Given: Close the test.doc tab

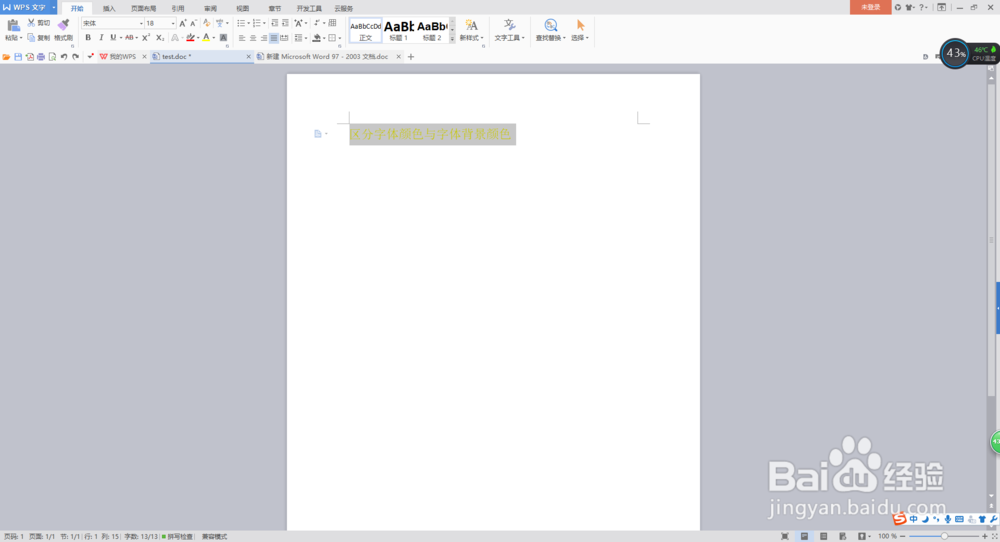Looking at the screenshot, I should 249,57.
